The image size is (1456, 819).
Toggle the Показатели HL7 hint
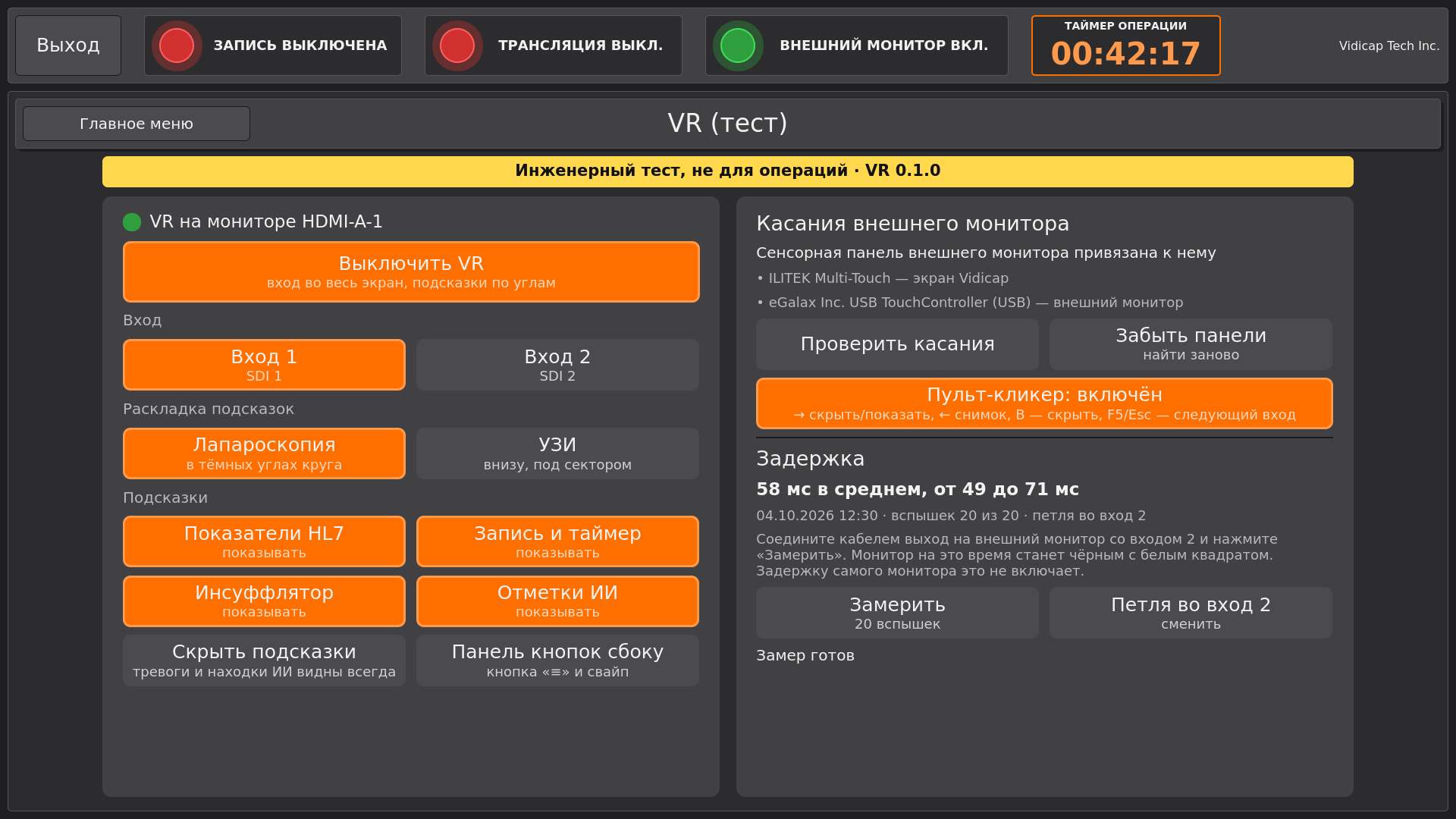pyautogui.click(x=264, y=541)
